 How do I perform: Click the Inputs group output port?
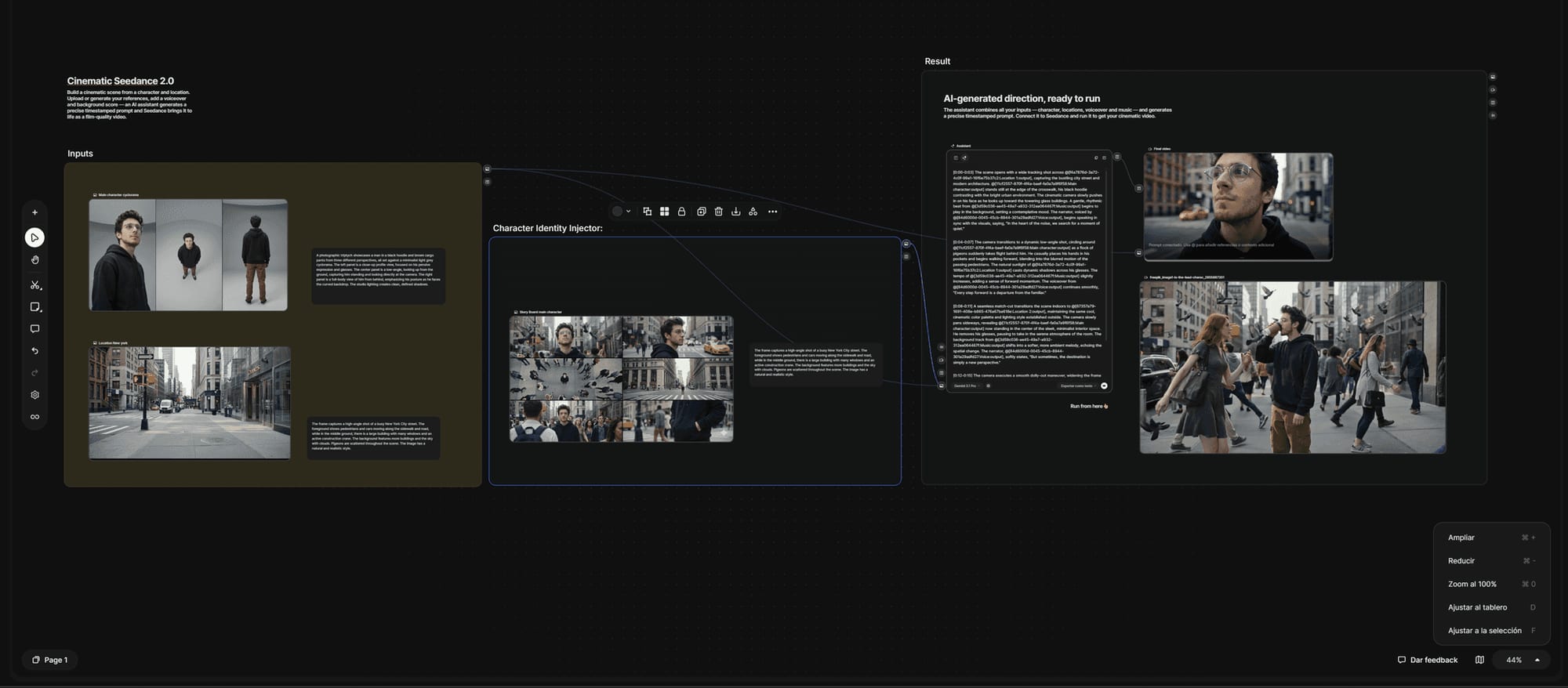[487, 169]
